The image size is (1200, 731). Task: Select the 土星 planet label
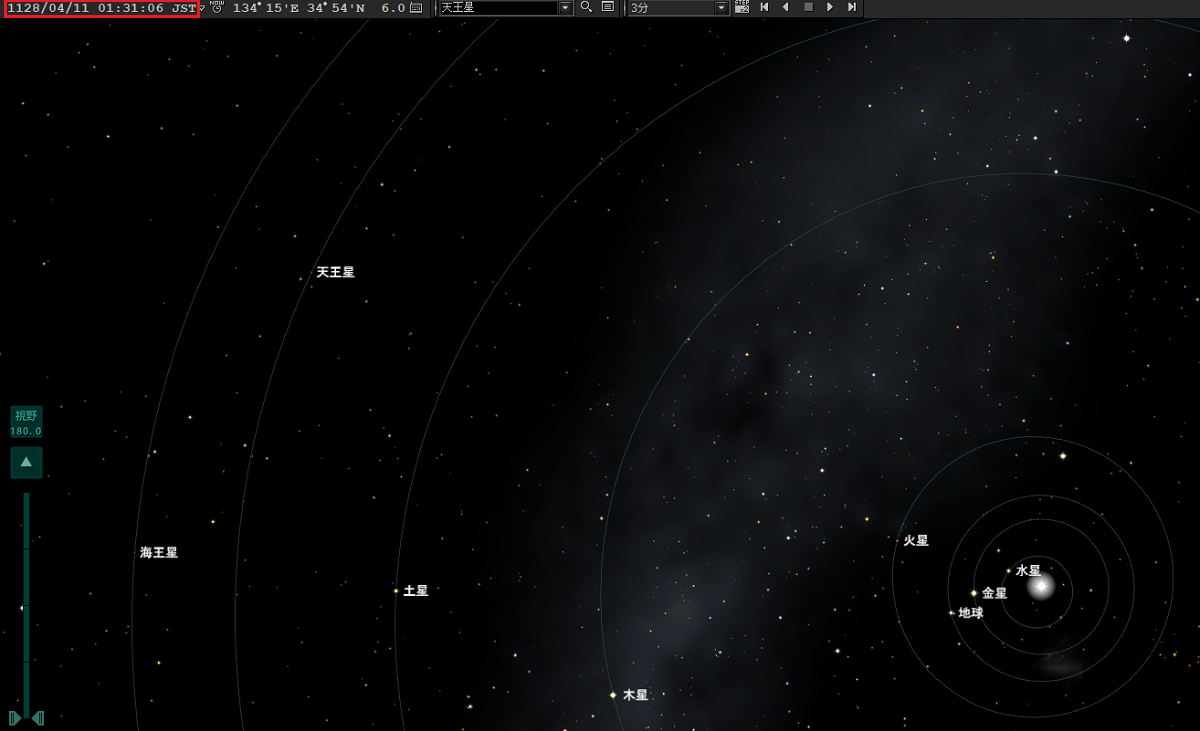tap(416, 591)
